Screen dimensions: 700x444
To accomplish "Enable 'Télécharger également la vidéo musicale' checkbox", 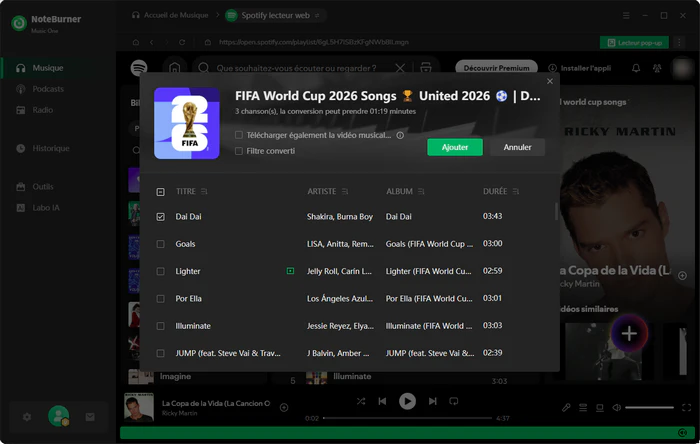I will click(x=239, y=135).
